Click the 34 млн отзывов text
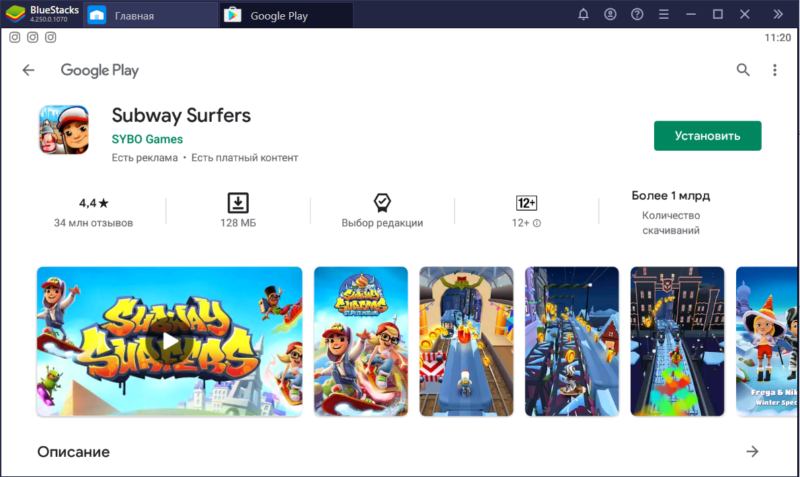Image resolution: width=800 pixels, height=477 pixels. [93, 223]
